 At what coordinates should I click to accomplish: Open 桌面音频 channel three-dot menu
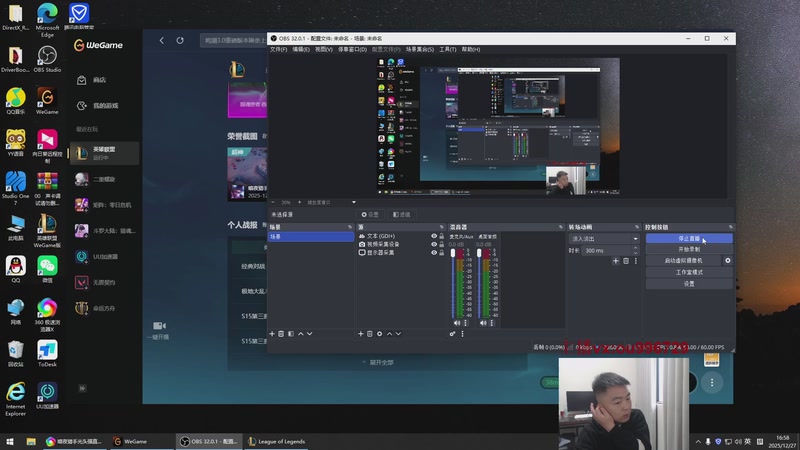491,323
